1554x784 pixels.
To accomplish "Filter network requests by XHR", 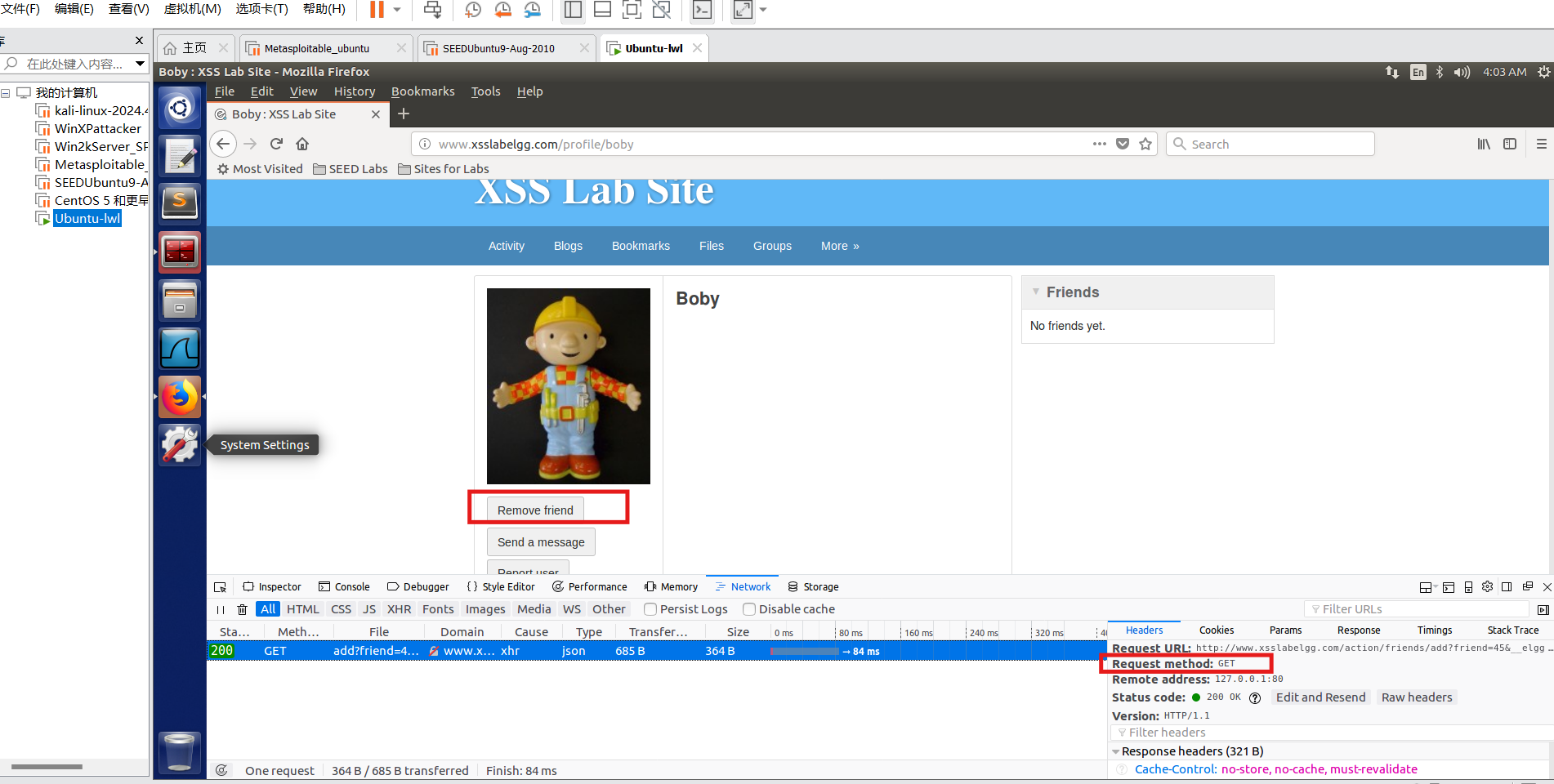I will (x=400, y=609).
